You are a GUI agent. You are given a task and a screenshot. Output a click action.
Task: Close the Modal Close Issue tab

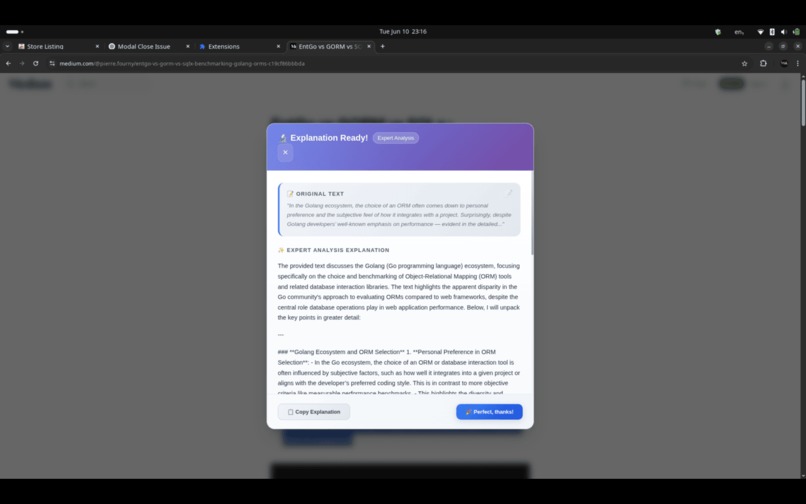(x=188, y=46)
